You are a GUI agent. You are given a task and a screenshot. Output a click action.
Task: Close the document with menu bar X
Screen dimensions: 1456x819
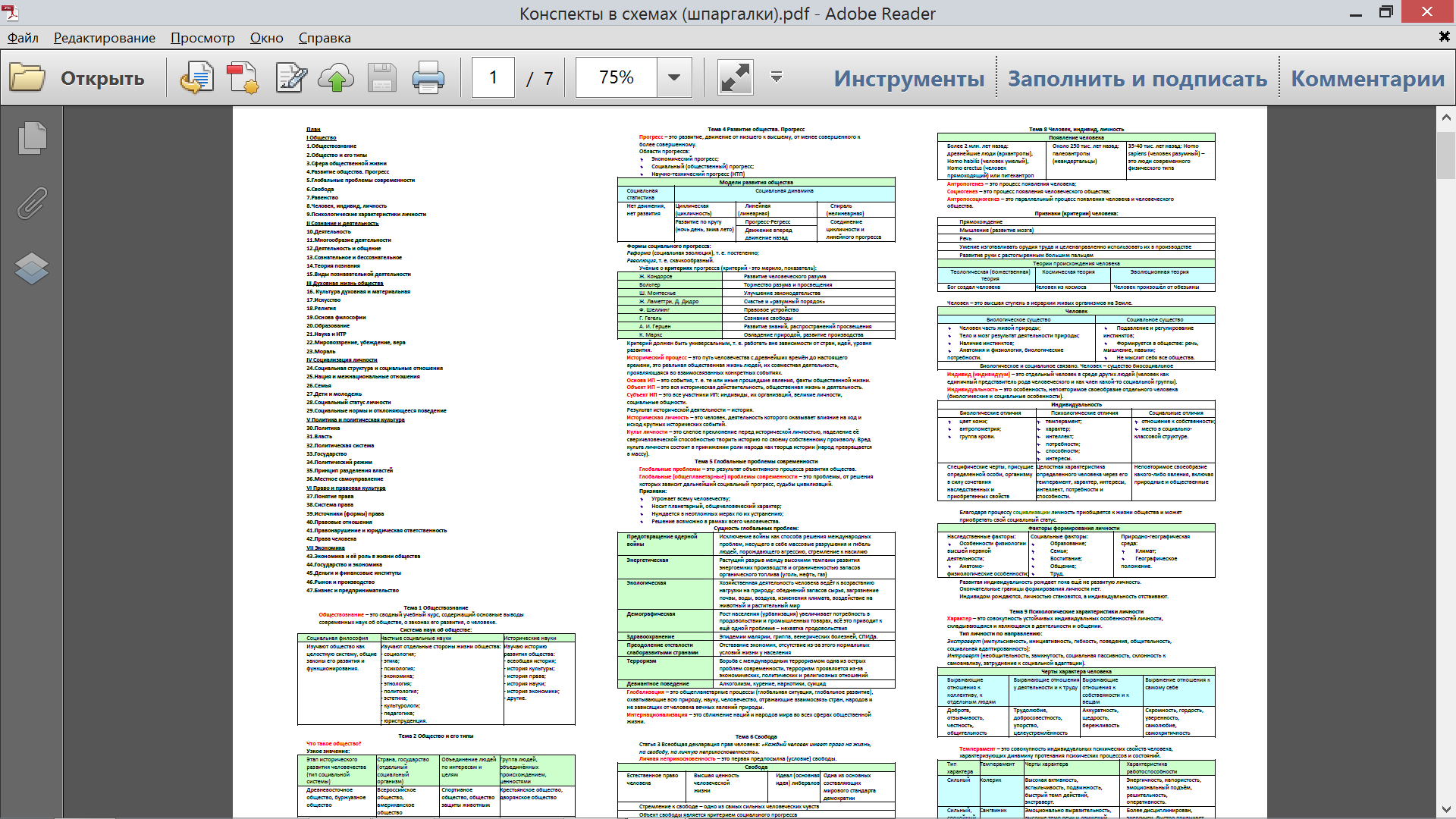tap(1444, 36)
